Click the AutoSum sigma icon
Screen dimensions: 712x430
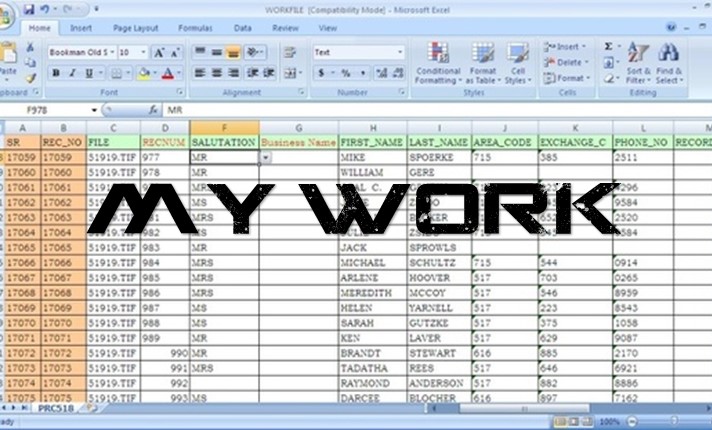(608, 46)
